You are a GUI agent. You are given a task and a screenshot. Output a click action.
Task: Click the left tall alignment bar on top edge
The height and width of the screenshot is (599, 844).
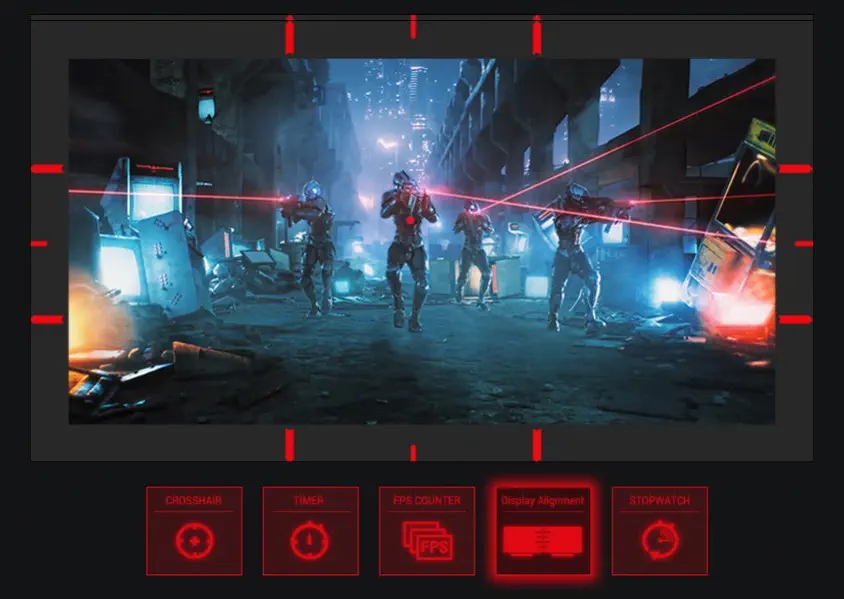point(289,34)
